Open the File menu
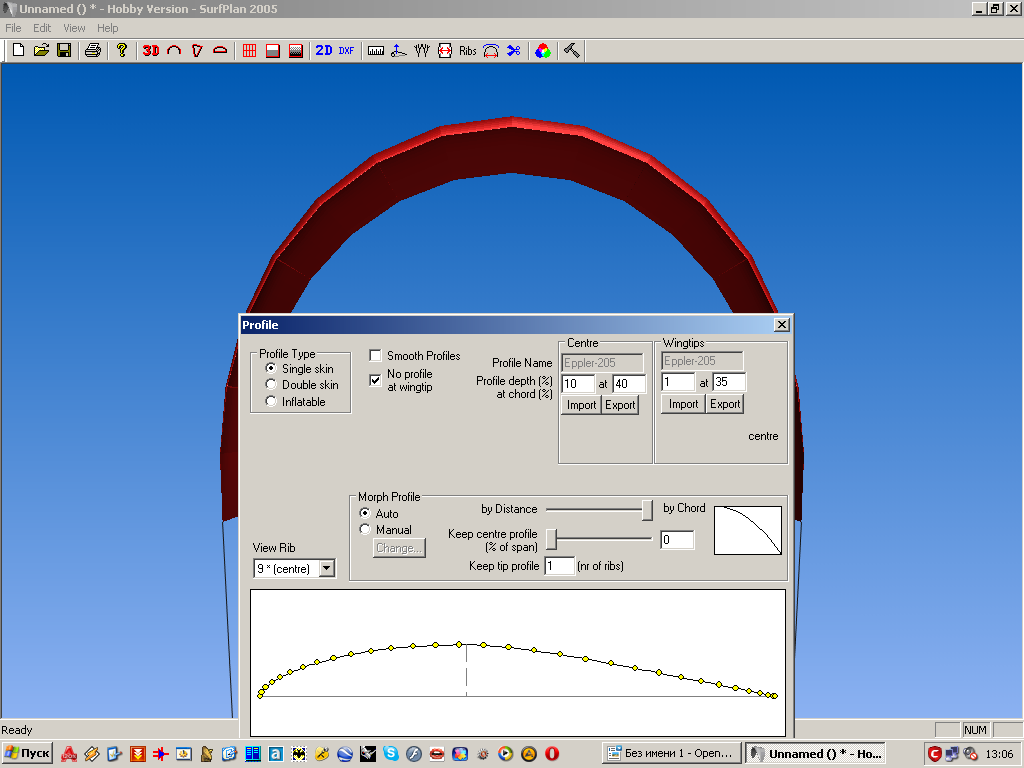Image resolution: width=1024 pixels, height=768 pixels. click(x=14, y=28)
